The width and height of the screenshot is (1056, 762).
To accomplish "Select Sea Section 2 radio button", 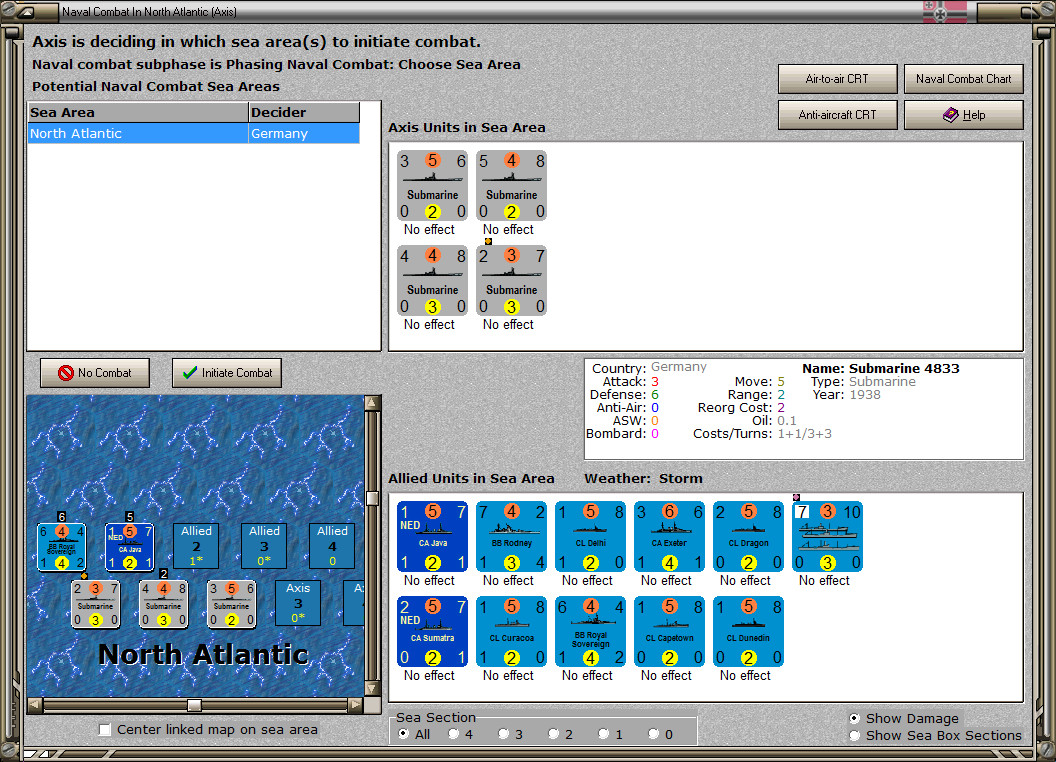I will (553, 734).
